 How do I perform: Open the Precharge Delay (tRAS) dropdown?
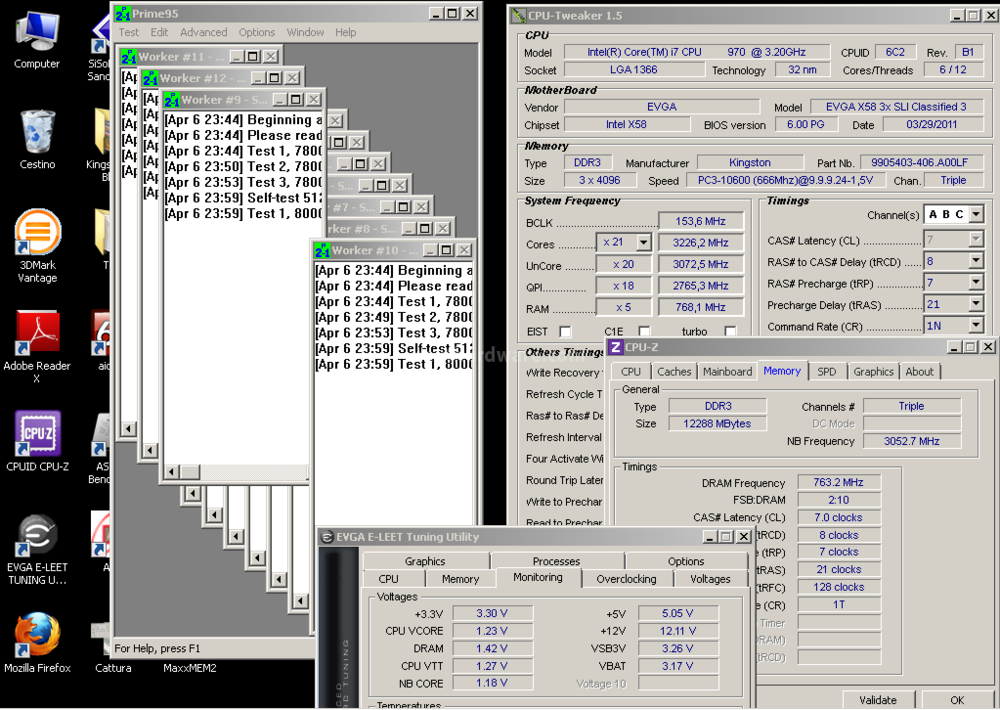(x=976, y=304)
